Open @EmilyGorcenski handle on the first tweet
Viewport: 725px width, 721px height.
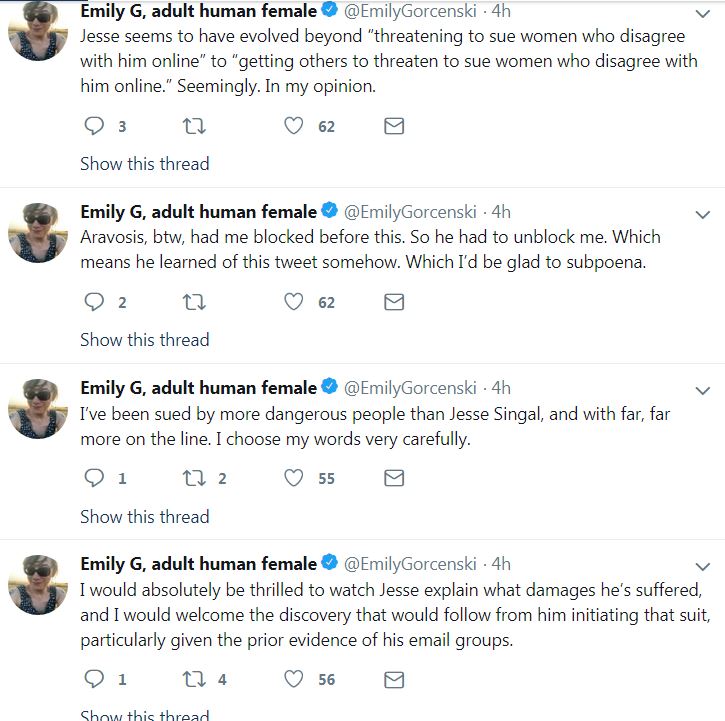[x=410, y=11]
